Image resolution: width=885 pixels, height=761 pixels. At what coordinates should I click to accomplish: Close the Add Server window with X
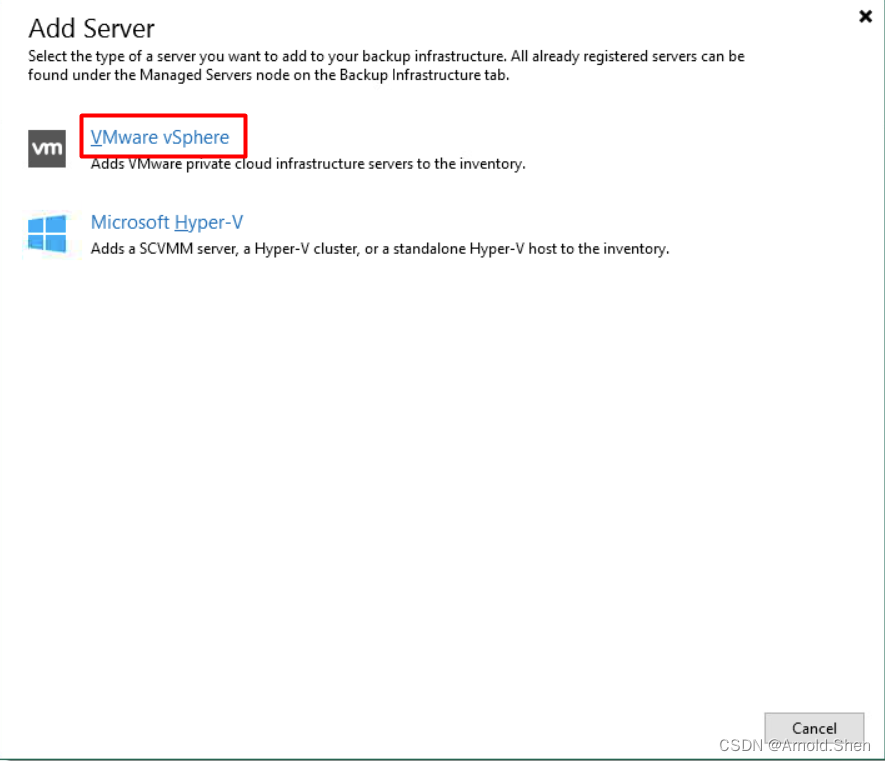point(865,16)
